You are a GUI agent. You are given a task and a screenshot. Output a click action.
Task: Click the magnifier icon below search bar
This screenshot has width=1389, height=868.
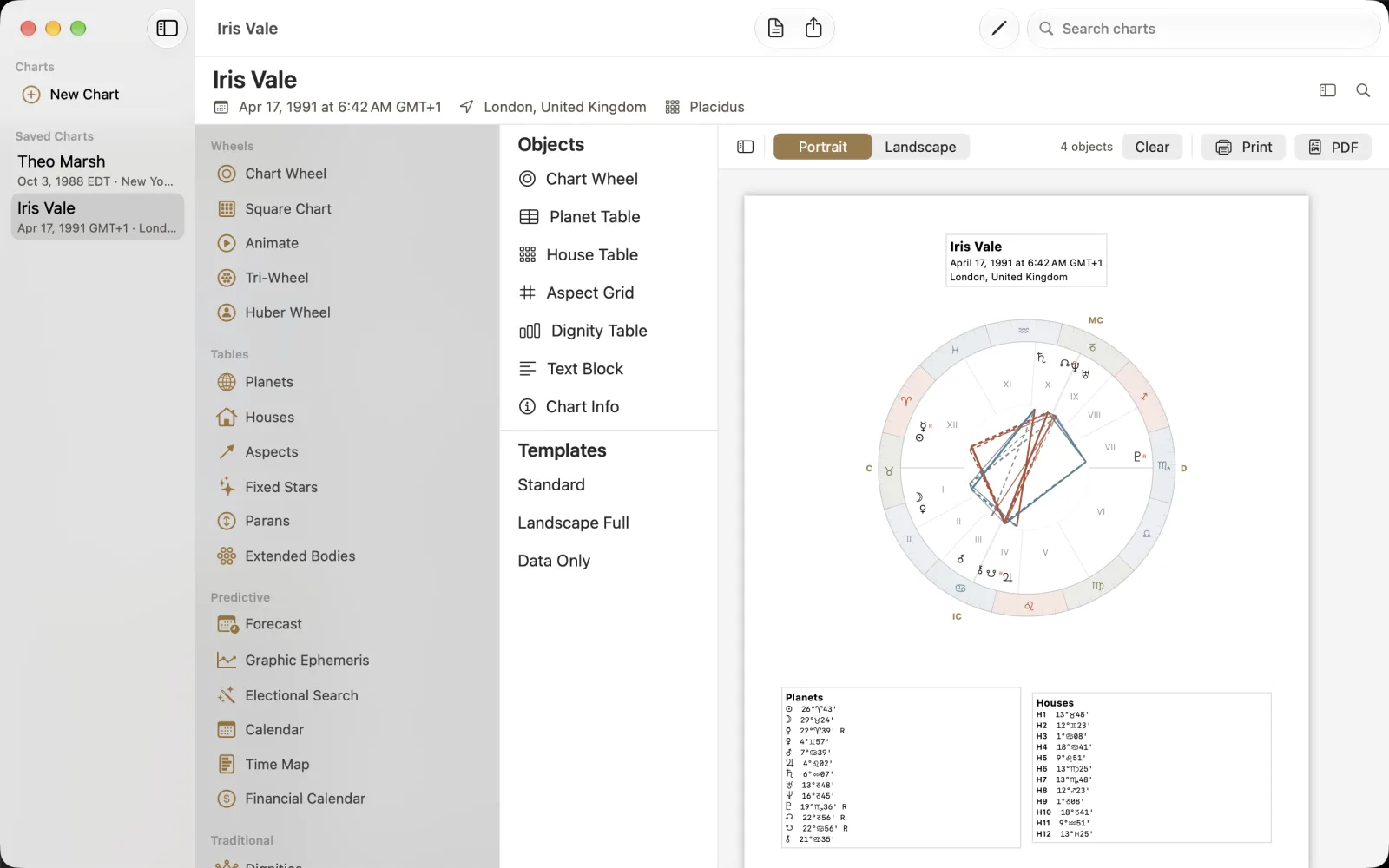[x=1363, y=90]
